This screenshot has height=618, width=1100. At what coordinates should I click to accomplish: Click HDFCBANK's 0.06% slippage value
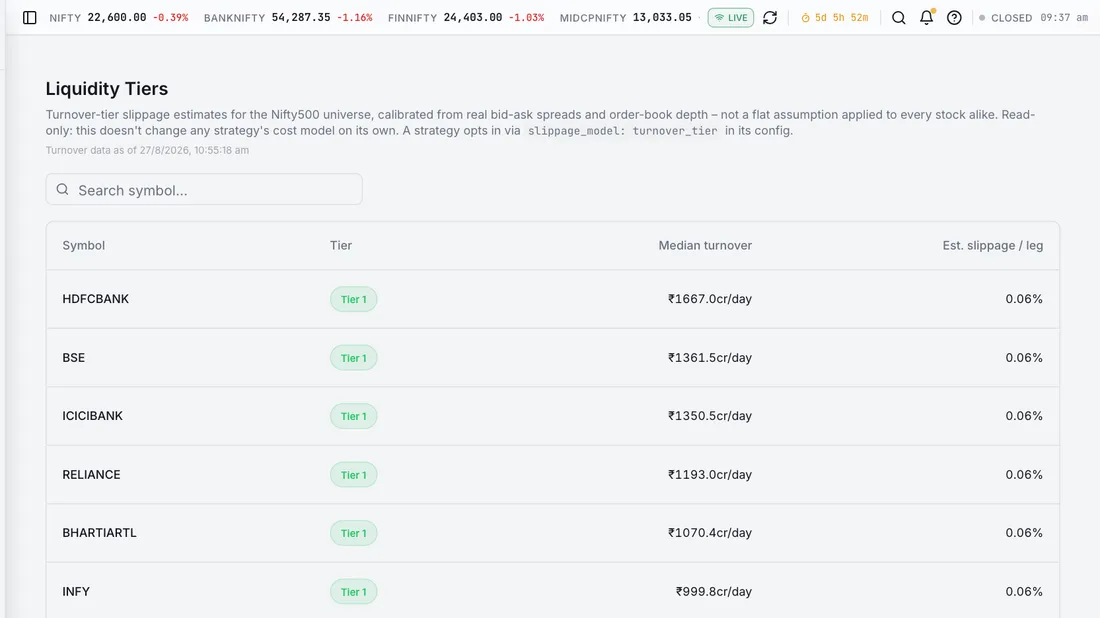pyautogui.click(x=1024, y=299)
